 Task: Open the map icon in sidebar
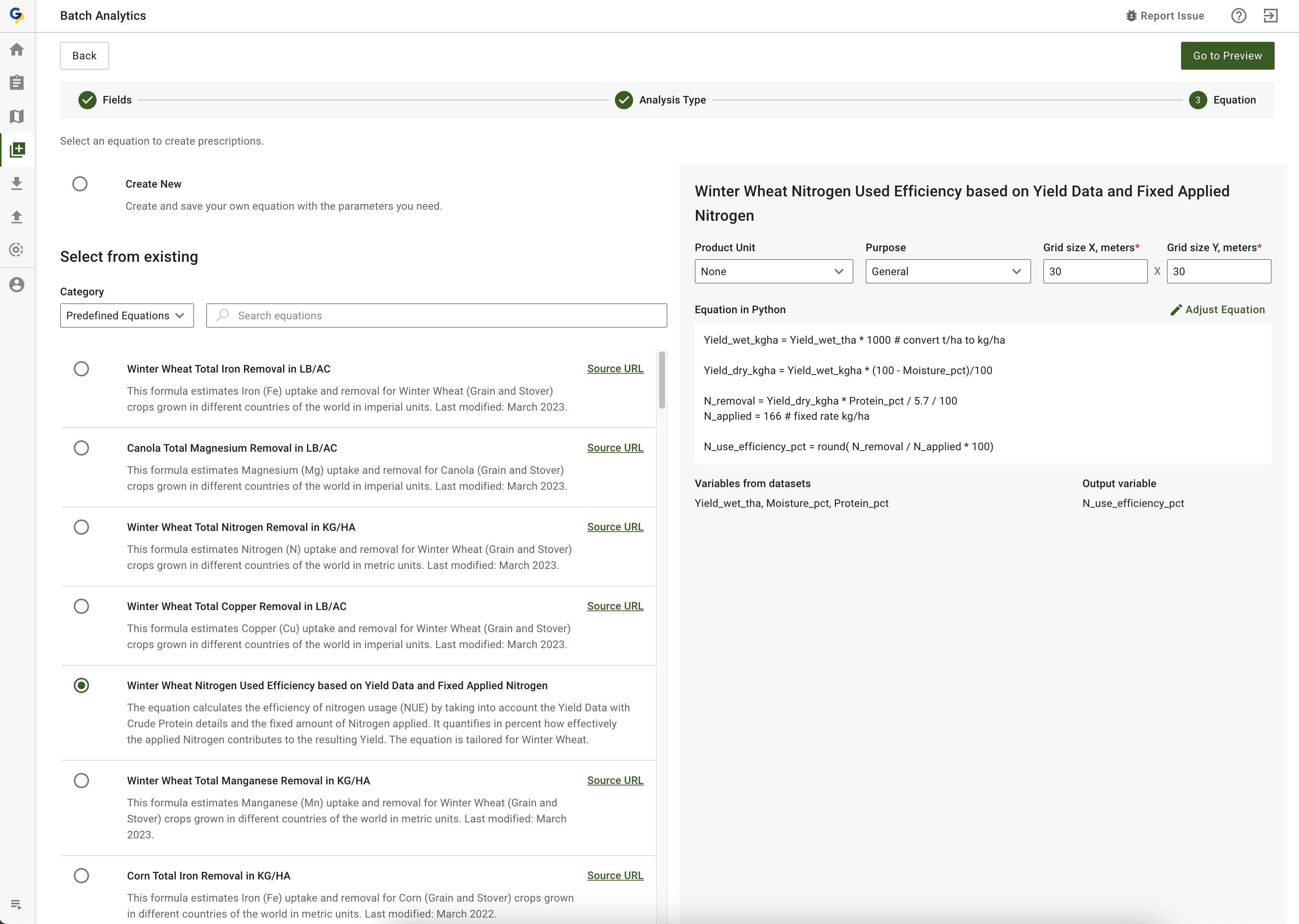(x=17, y=116)
